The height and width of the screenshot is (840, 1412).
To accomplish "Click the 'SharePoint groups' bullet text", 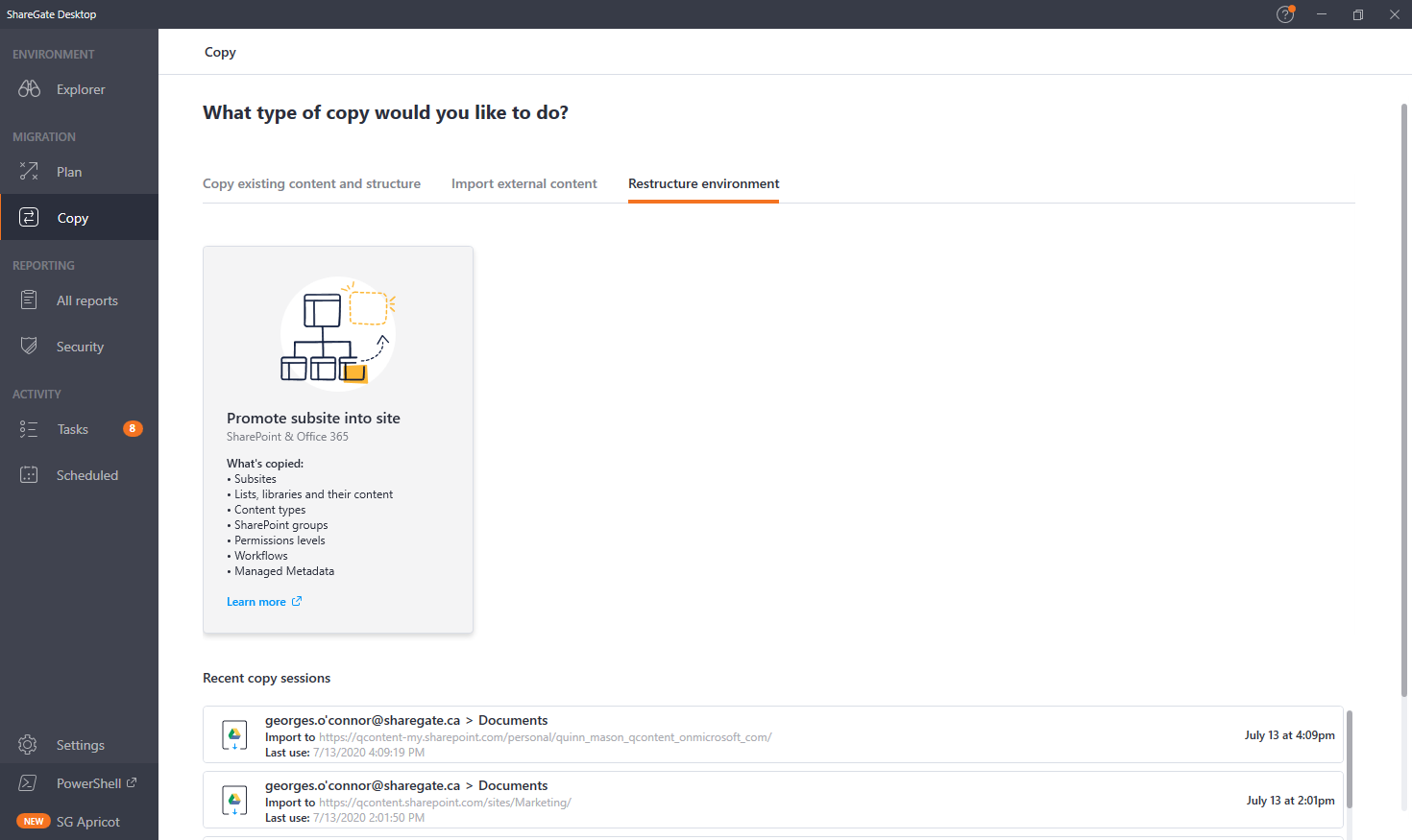I will pyautogui.click(x=281, y=525).
